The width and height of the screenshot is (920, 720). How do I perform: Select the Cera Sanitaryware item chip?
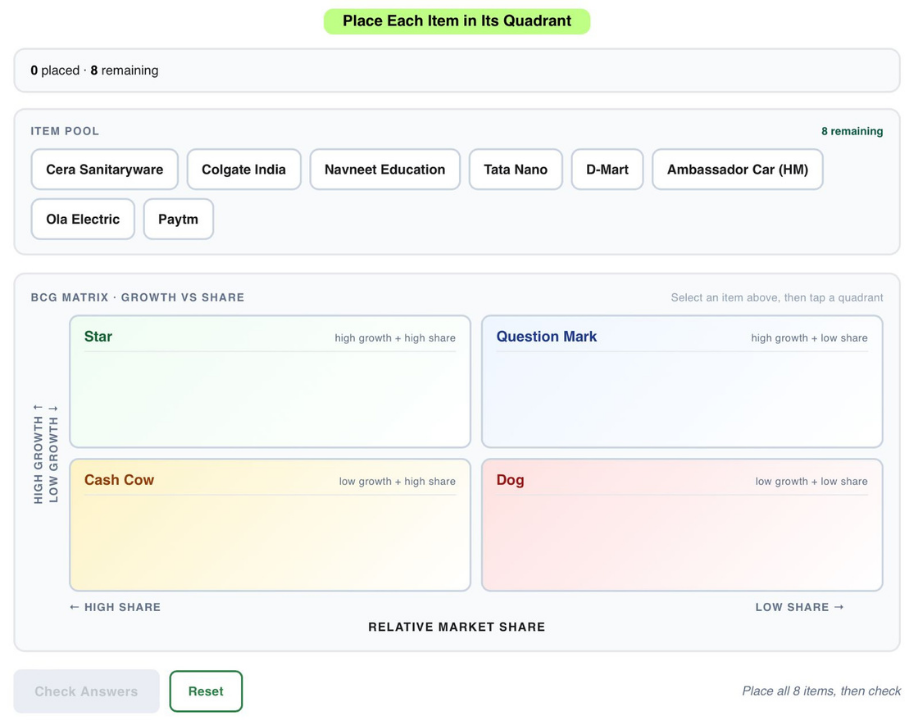[x=104, y=170]
